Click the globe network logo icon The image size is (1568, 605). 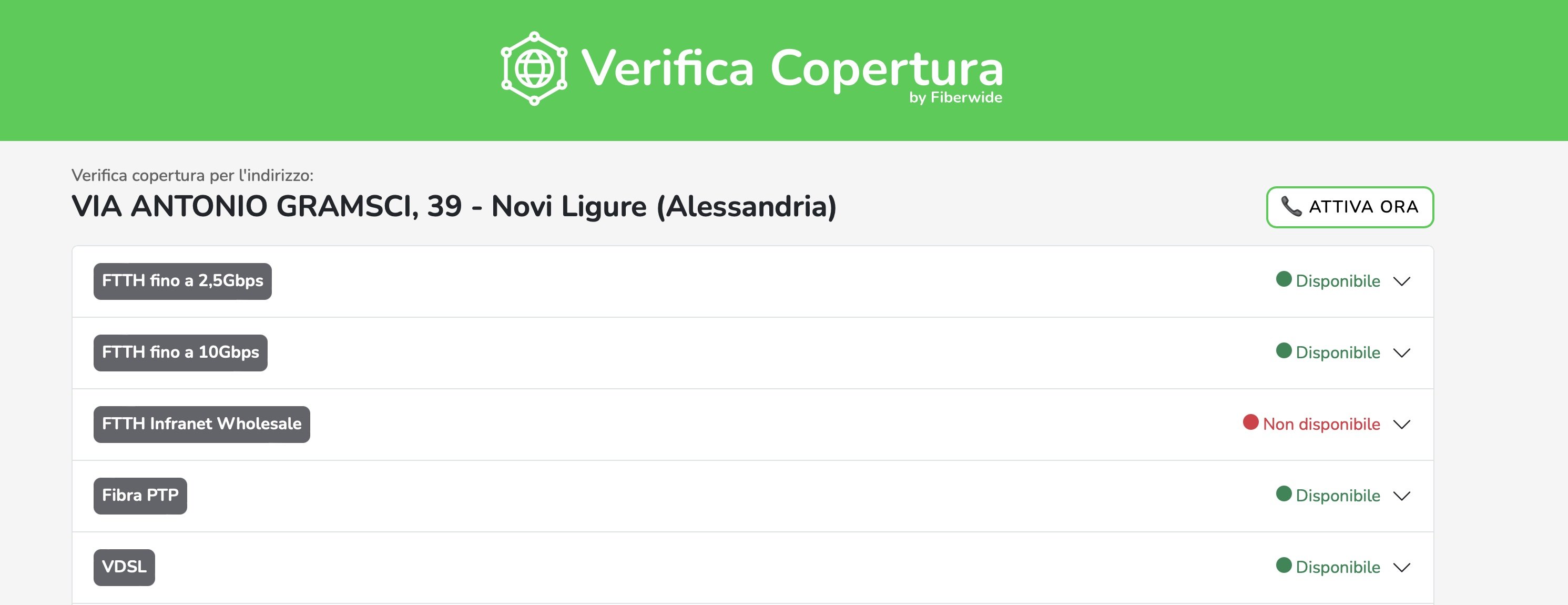coord(534,68)
